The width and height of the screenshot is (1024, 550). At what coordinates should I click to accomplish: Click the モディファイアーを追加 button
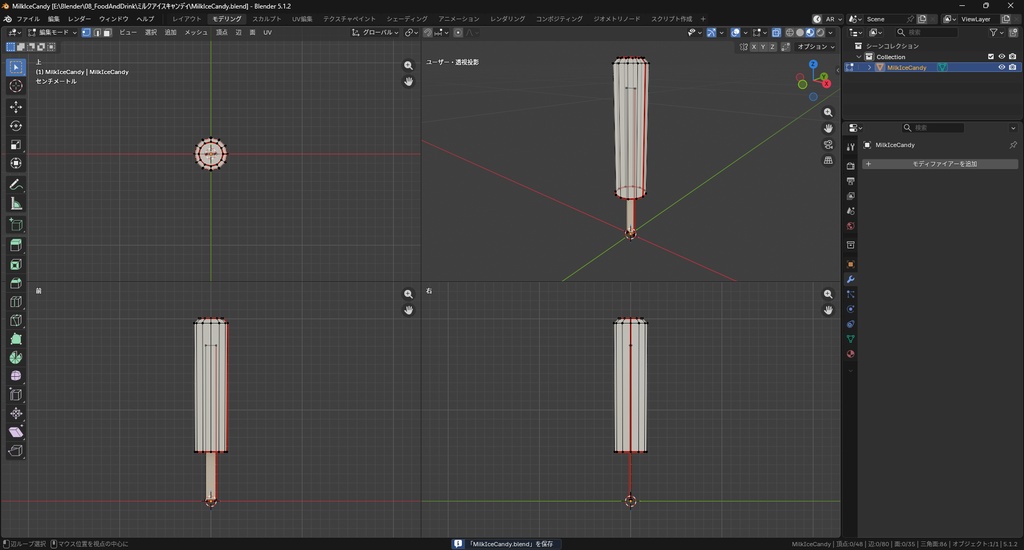(x=940, y=164)
